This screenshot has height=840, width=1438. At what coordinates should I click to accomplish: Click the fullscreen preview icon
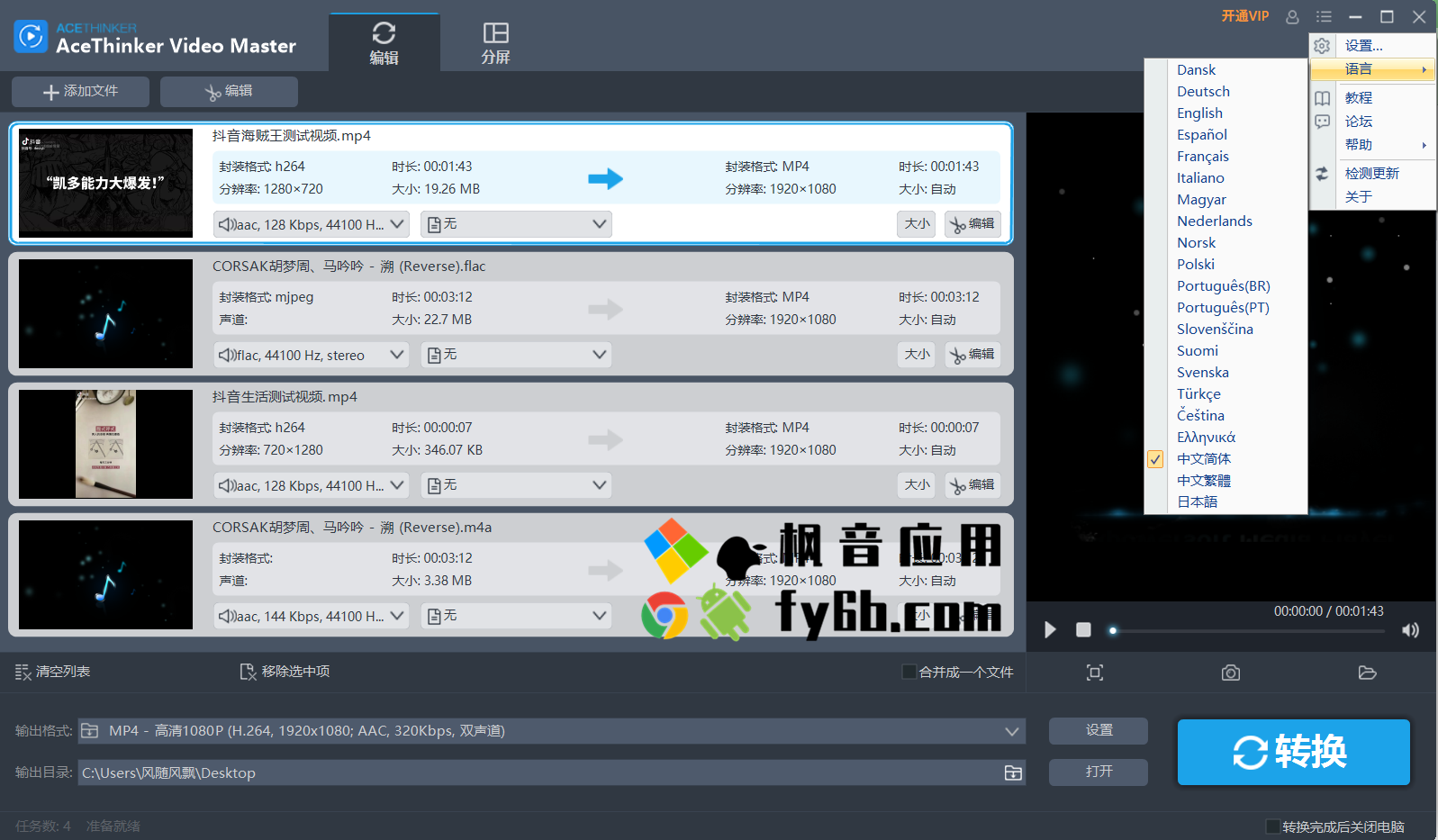point(1095,673)
